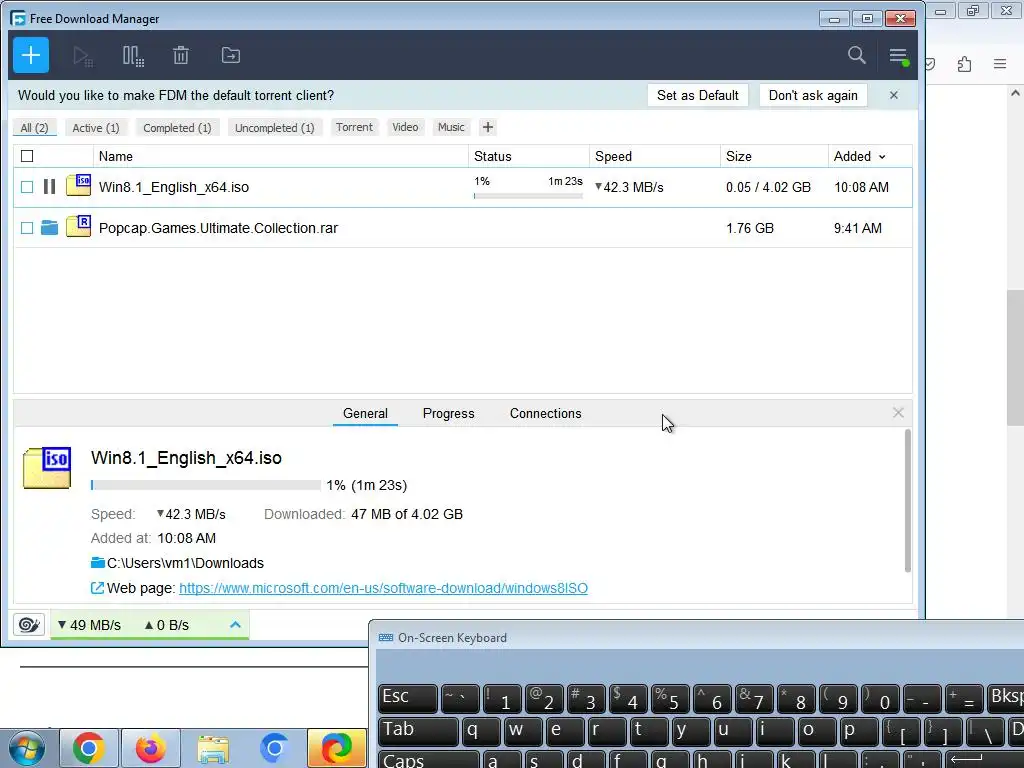Filter by Uncompleted (1) downloads
The height and width of the screenshot is (768, 1024).
(x=274, y=128)
